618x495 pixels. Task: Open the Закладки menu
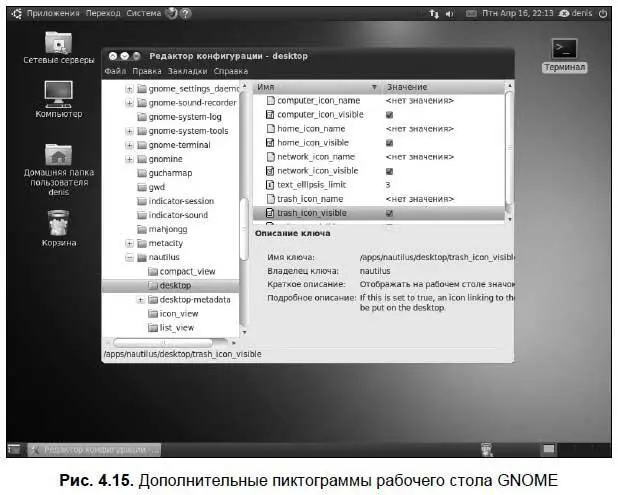pyautogui.click(x=187, y=71)
